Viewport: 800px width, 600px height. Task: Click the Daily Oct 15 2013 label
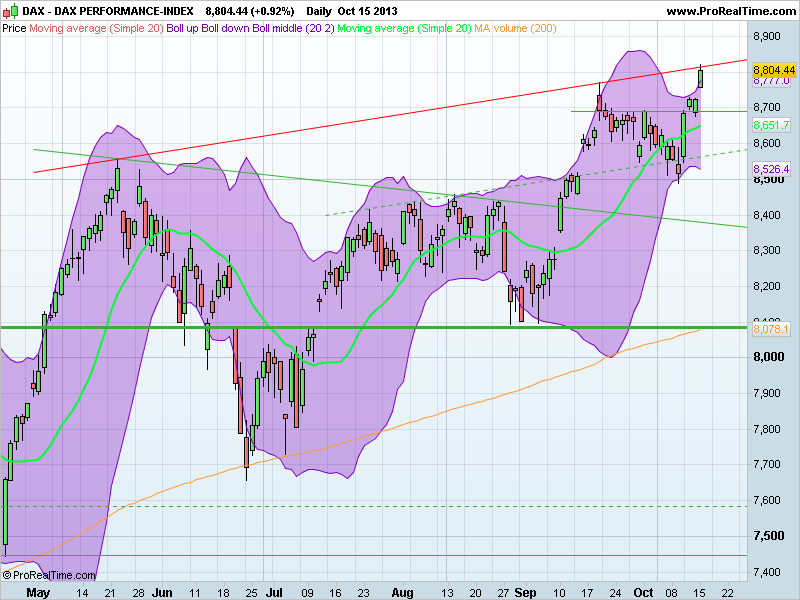352,11
